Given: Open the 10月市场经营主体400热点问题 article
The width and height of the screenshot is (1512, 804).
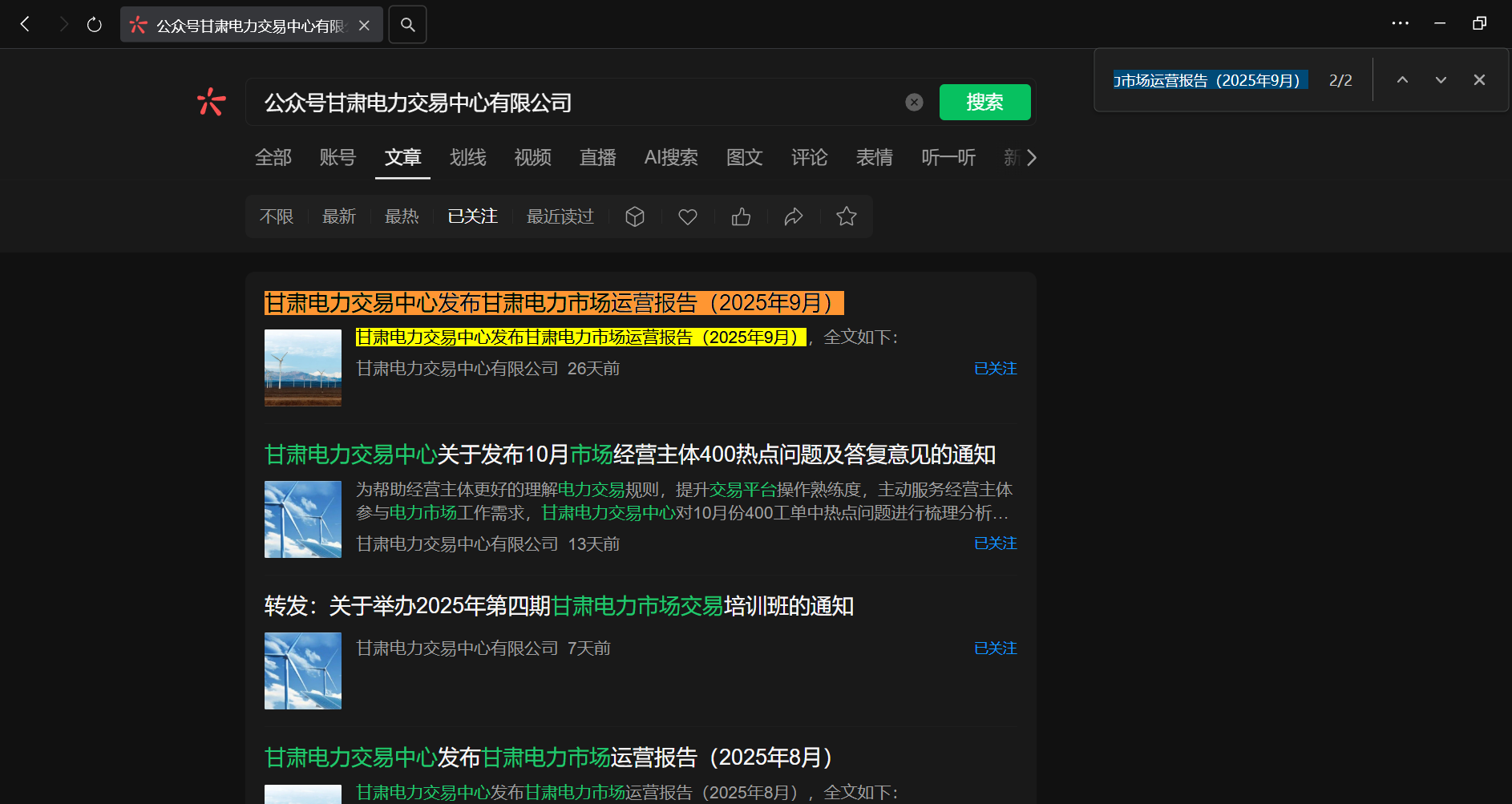Looking at the screenshot, I should 630,455.
